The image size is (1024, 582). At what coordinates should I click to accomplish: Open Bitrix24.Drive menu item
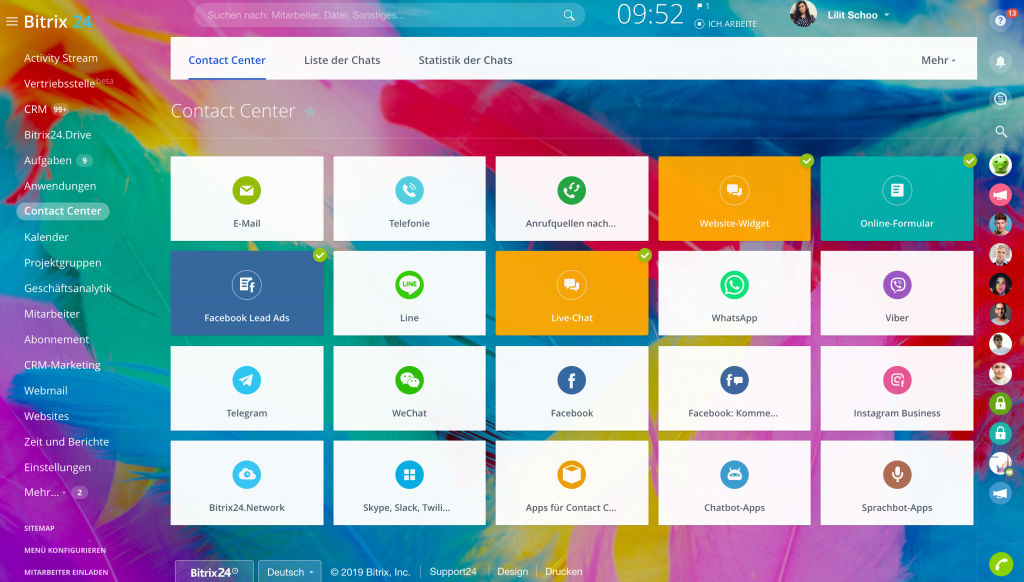tap(57, 135)
